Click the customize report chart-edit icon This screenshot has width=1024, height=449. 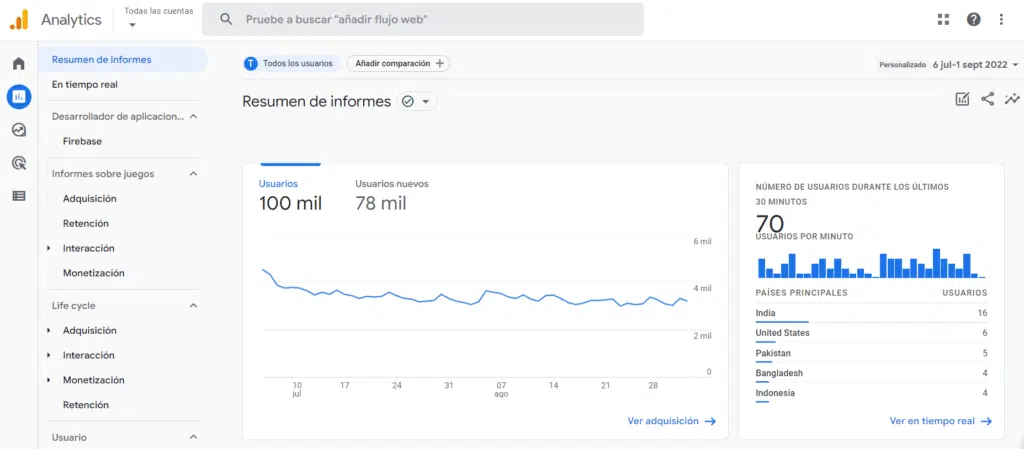point(962,99)
